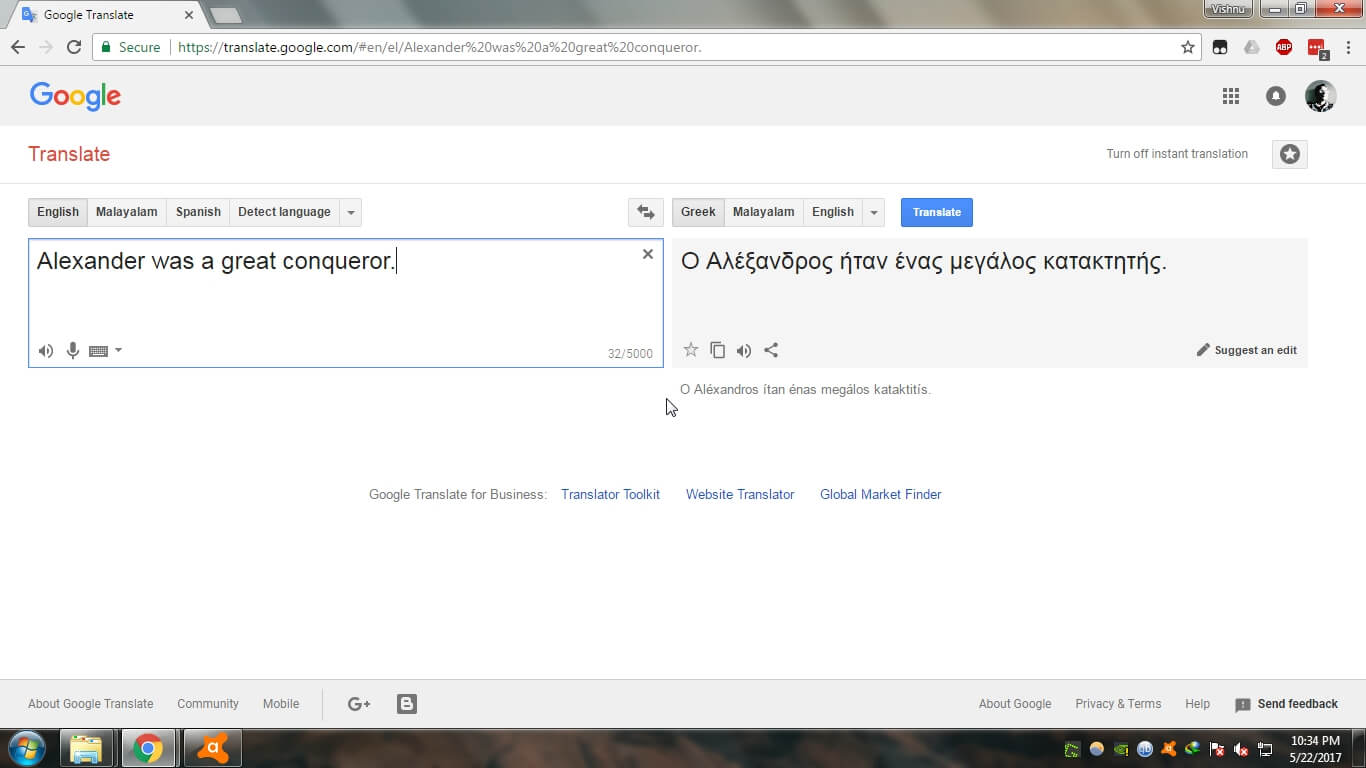Viewport: 1366px width, 768px height.
Task: Open the Chrome three-dot menu
Action: (1349, 47)
